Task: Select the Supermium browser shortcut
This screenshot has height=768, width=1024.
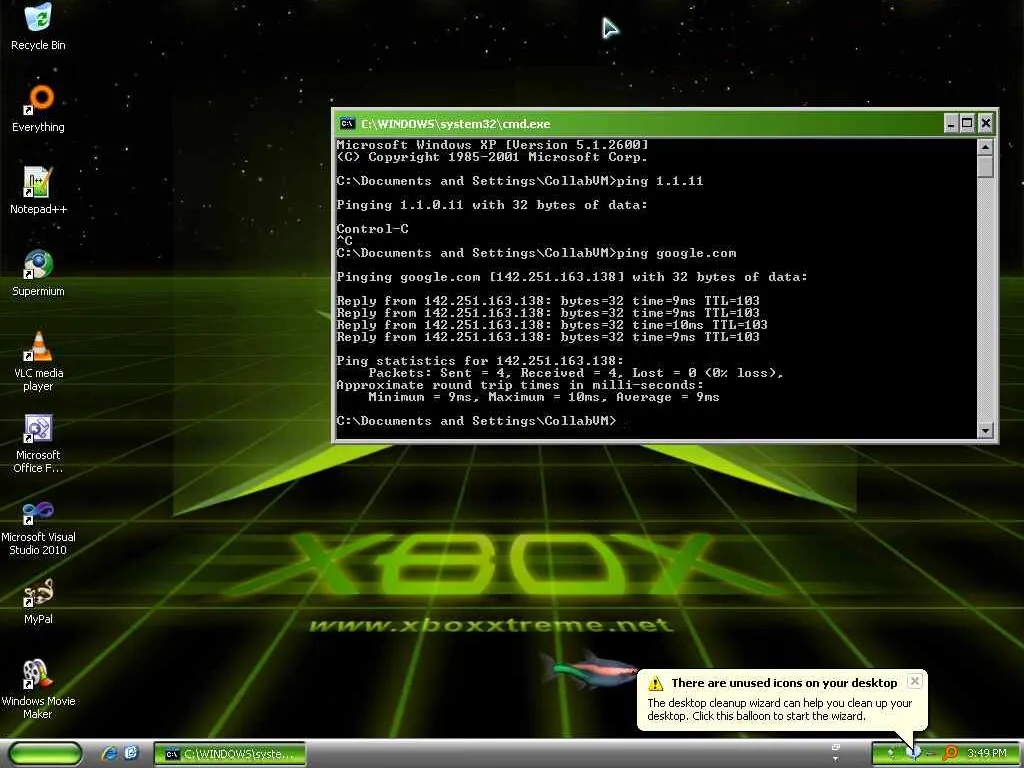Action: (38, 274)
